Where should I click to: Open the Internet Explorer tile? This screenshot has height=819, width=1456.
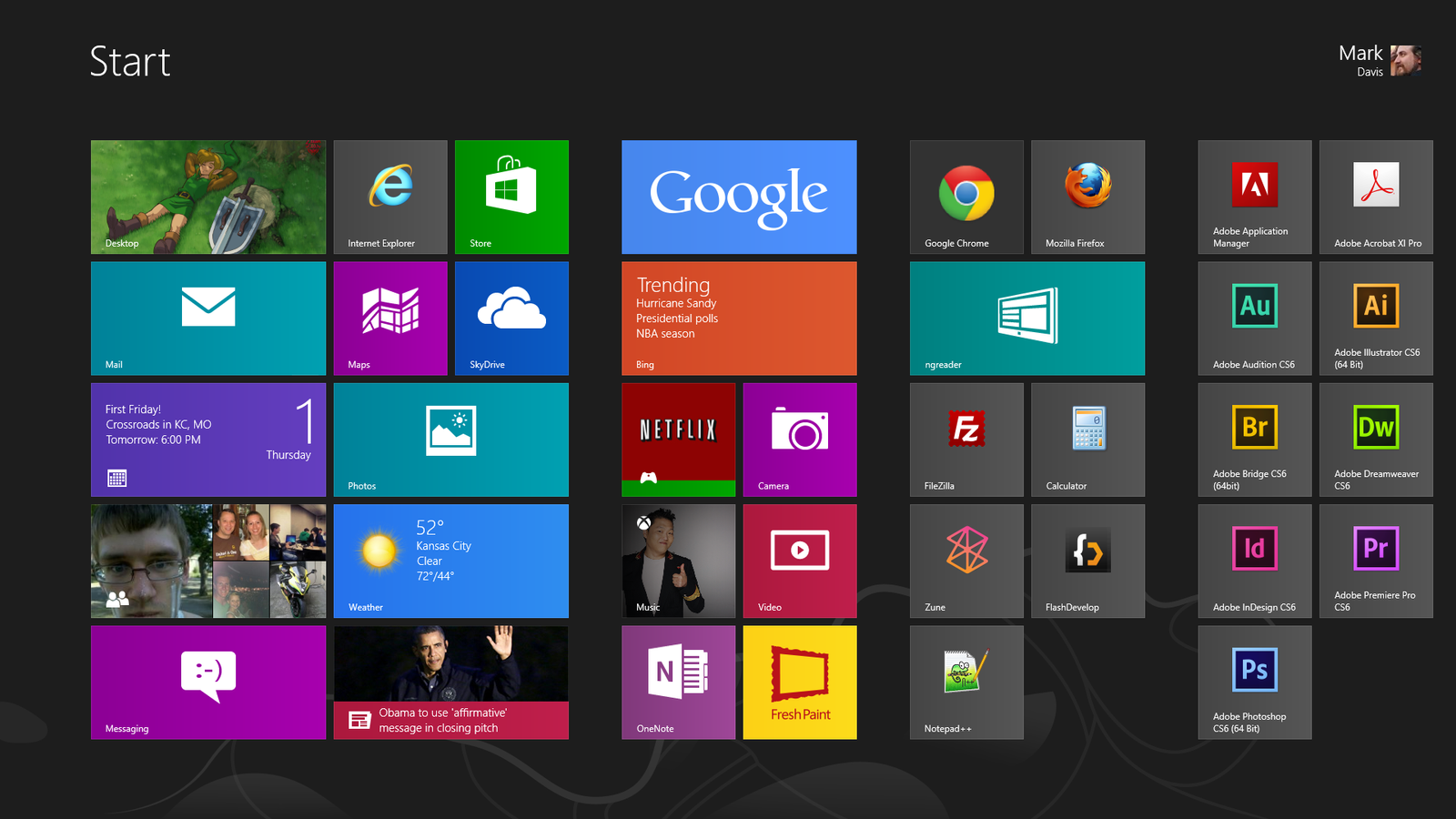click(x=390, y=197)
